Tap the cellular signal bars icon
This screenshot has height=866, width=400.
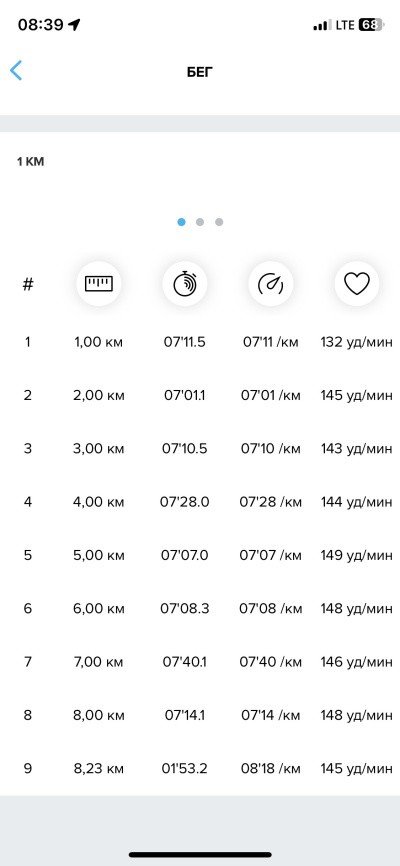pos(321,25)
